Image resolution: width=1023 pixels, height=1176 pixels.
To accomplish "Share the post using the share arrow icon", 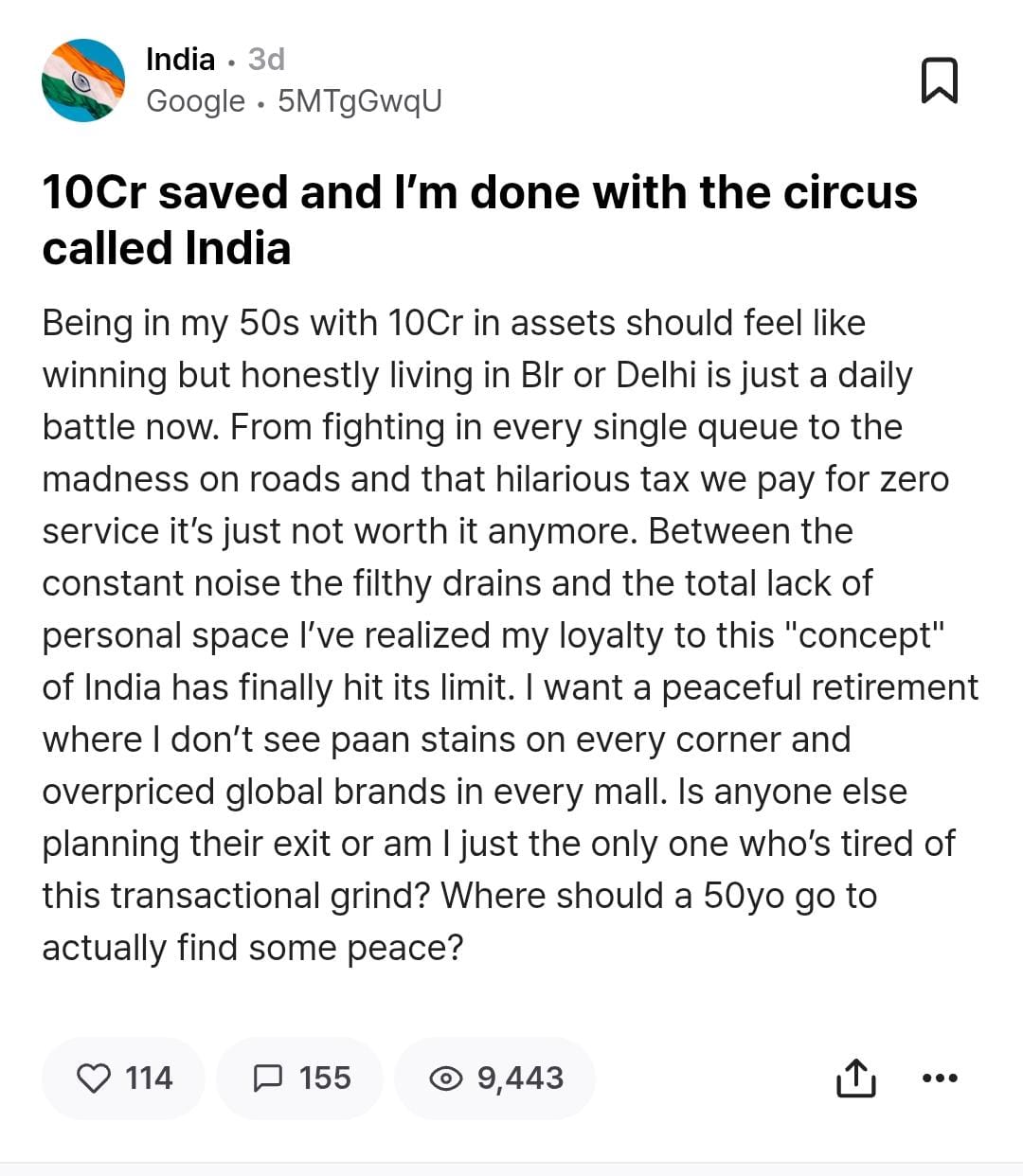I will (856, 1078).
